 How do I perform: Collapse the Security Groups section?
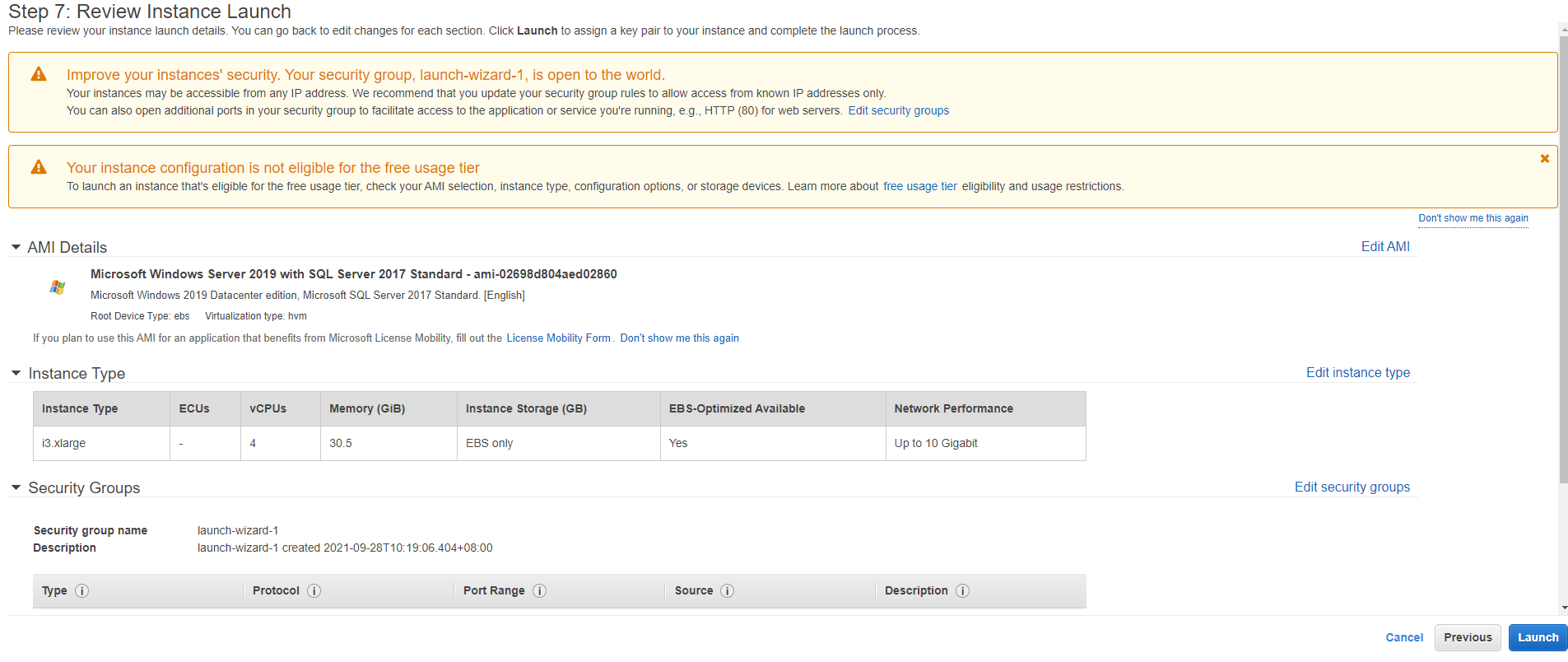[x=16, y=487]
